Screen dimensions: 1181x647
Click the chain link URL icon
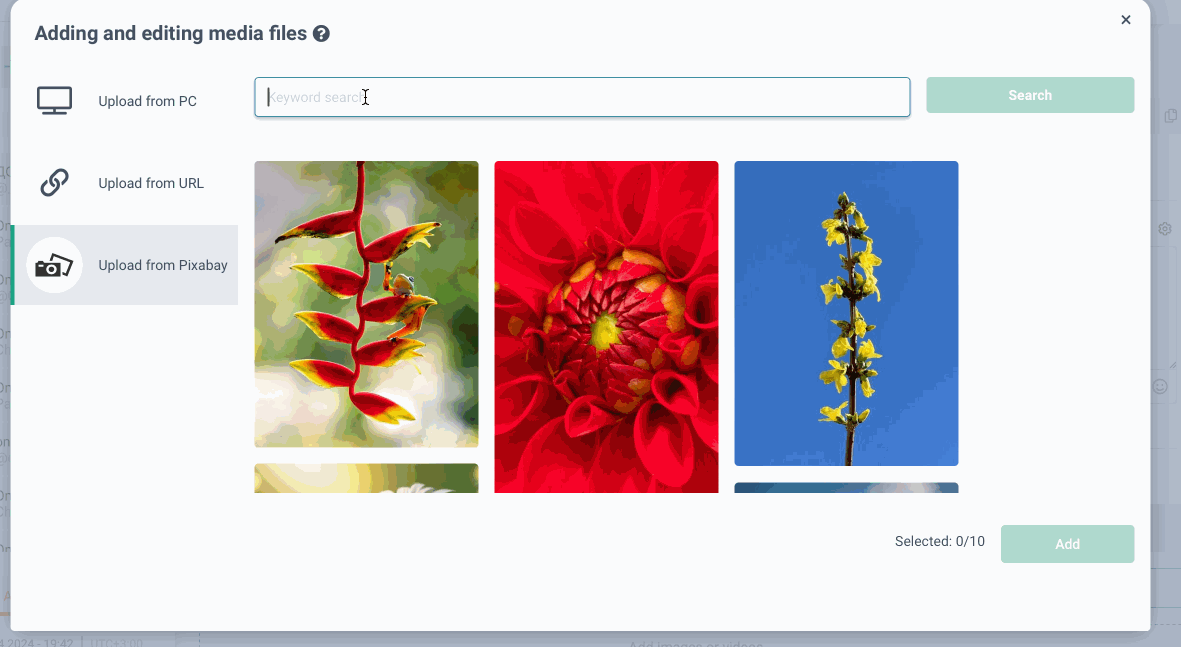(54, 182)
